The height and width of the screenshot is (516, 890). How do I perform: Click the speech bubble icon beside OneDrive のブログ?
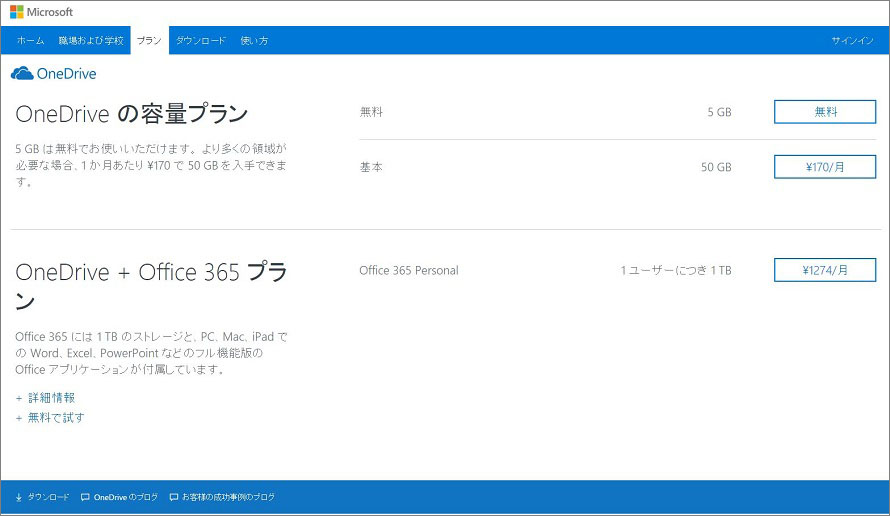(85, 497)
